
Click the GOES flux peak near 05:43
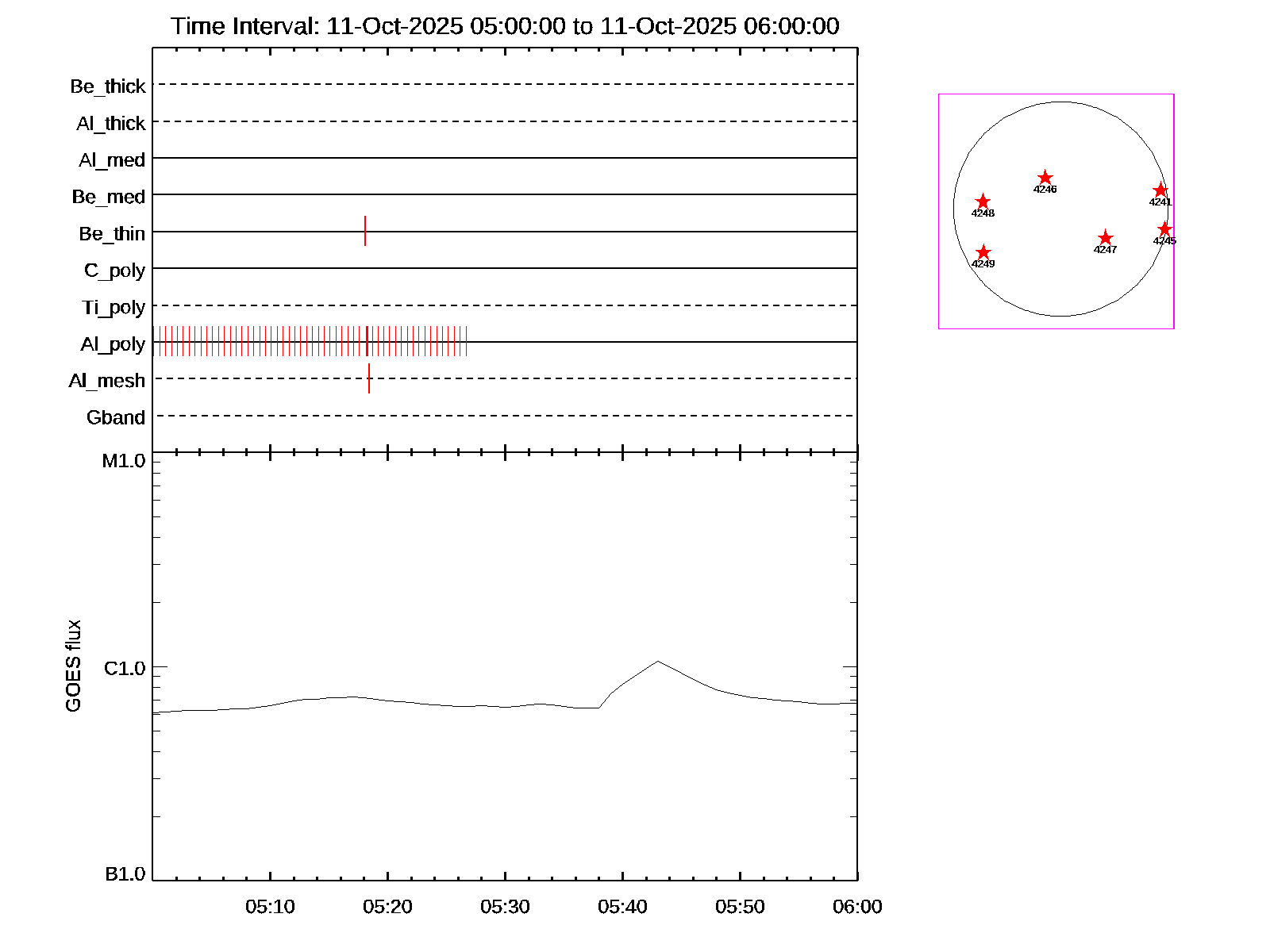pyautogui.click(x=658, y=661)
